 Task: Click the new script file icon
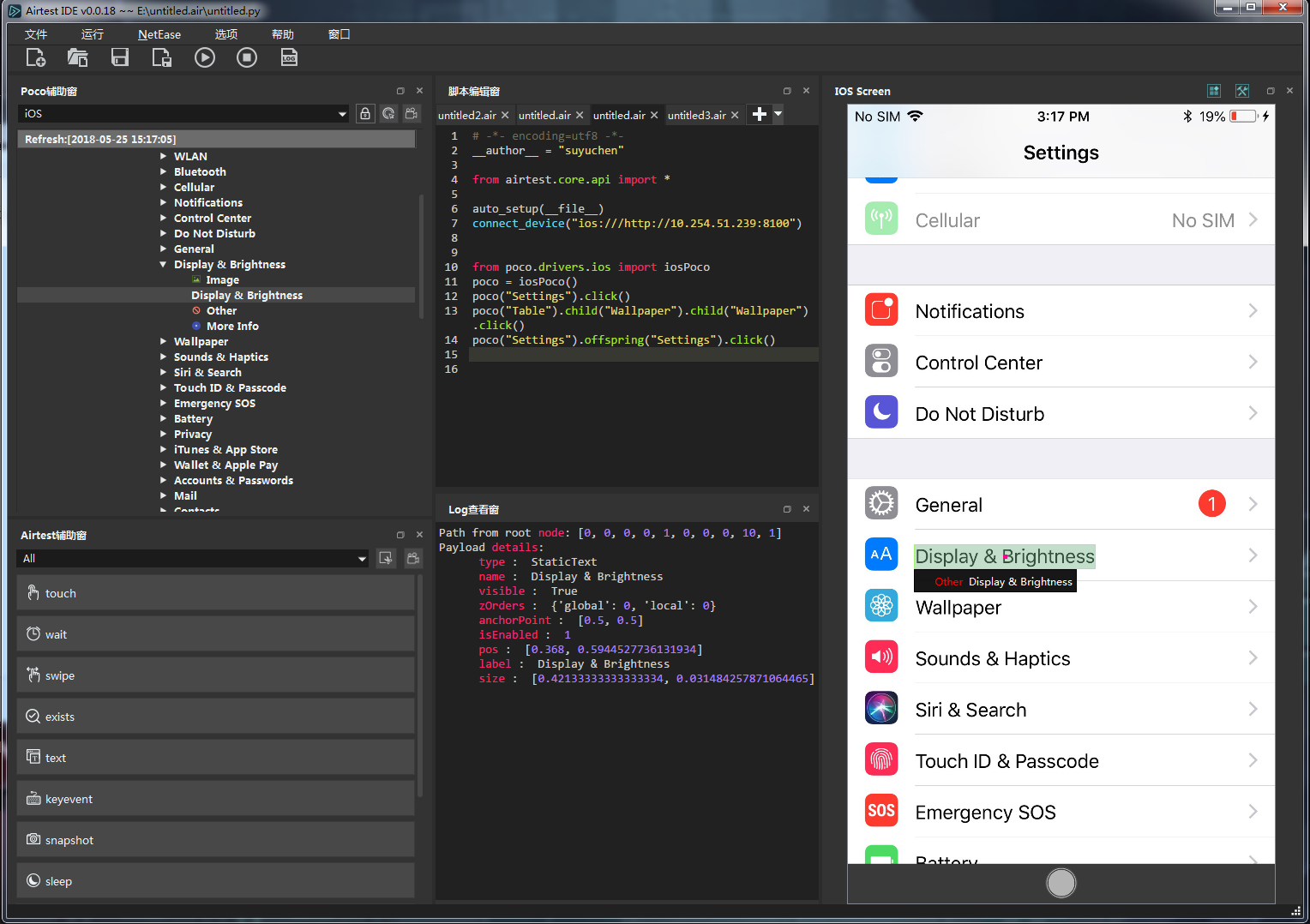(35, 57)
